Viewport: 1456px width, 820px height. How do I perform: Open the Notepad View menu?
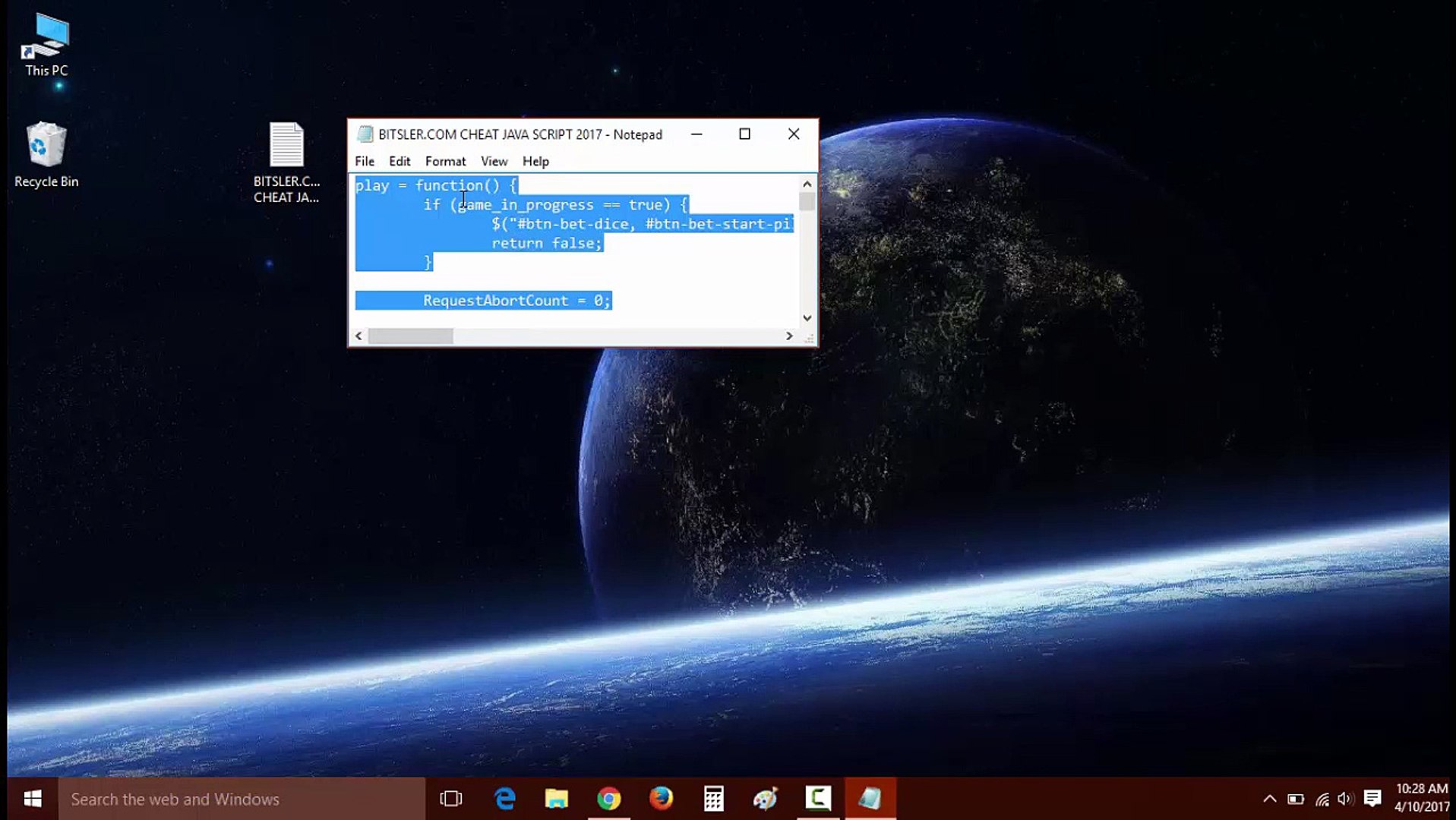tap(494, 161)
